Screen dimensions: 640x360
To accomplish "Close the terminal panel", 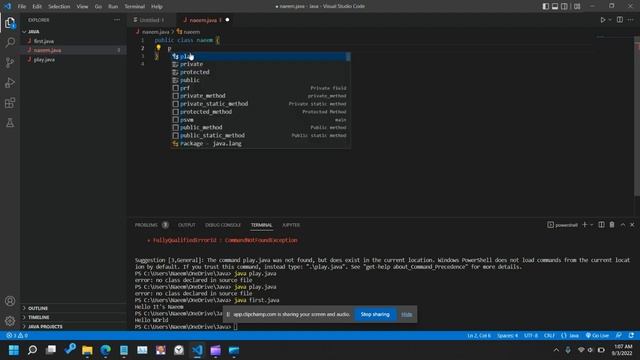I will coord(632,224).
